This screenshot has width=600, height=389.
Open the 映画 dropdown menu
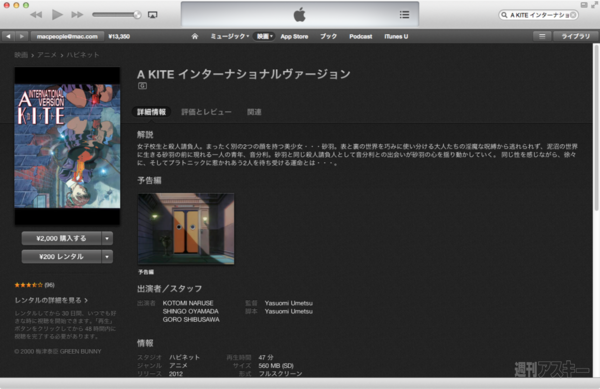click(x=264, y=36)
